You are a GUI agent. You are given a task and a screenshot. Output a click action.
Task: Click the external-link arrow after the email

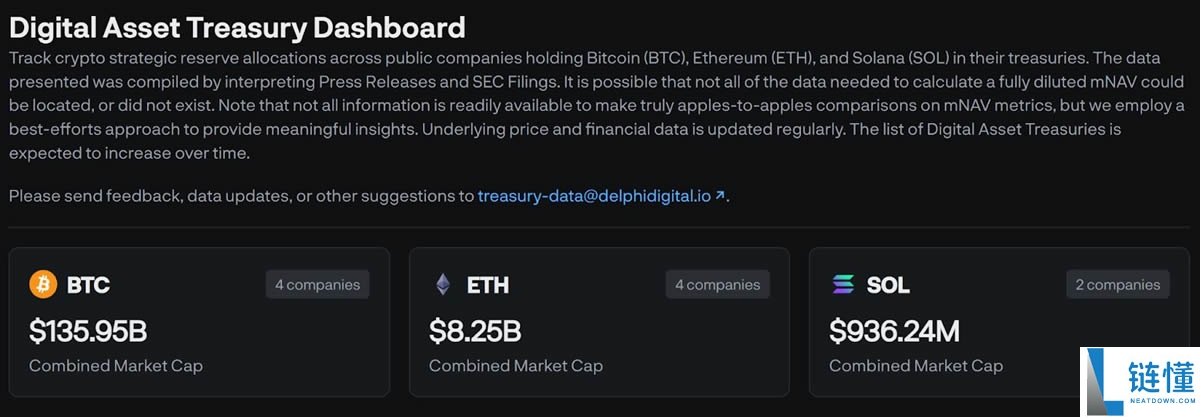720,196
